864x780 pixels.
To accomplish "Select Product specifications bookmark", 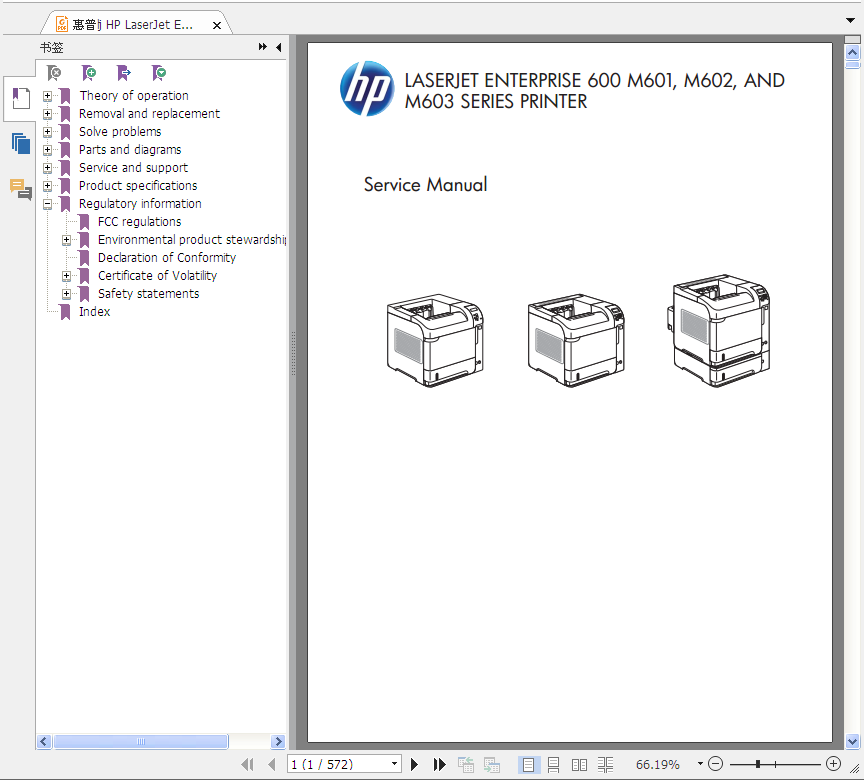I will coord(138,186).
